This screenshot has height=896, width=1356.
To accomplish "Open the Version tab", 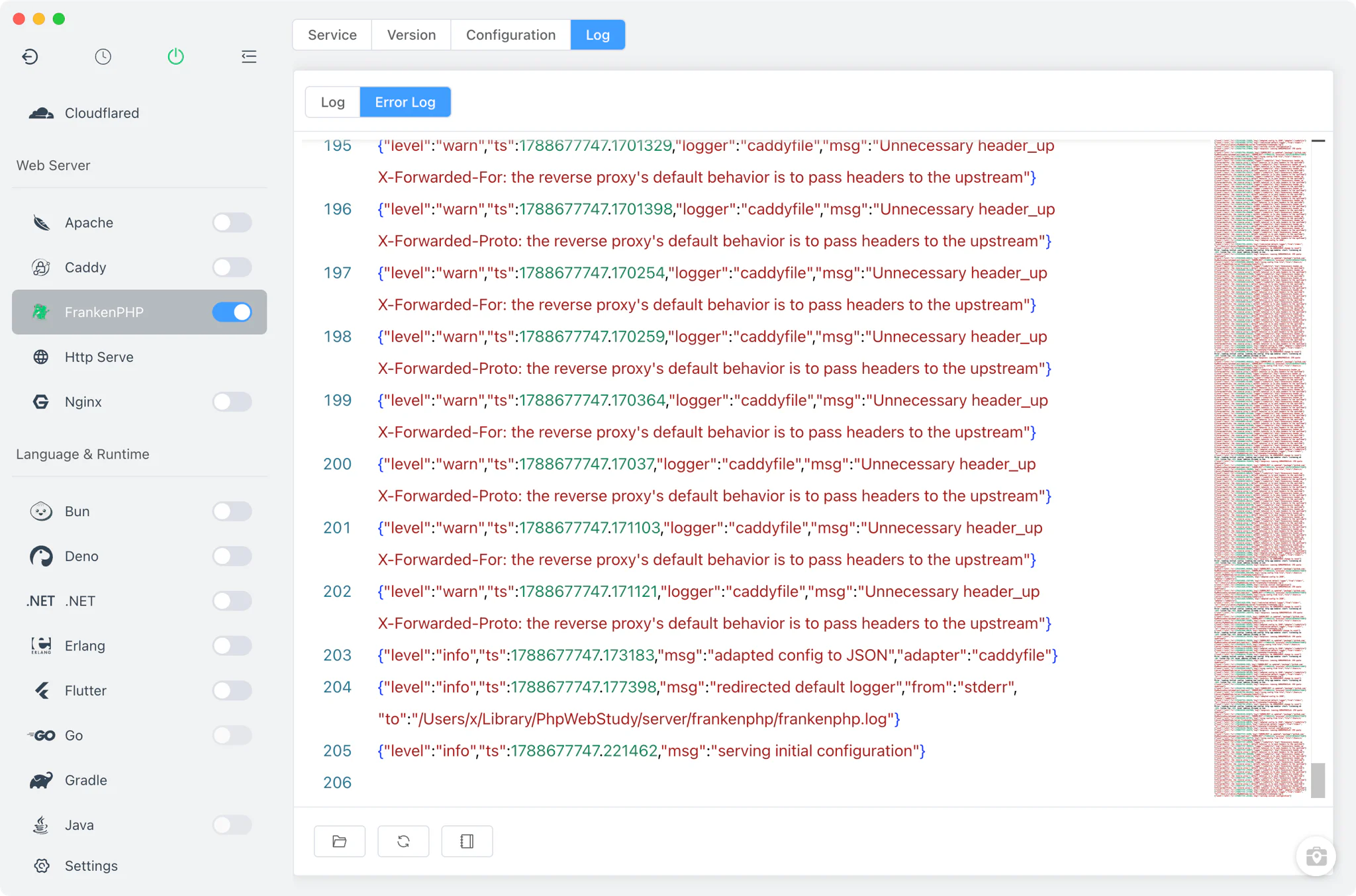I will pos(411,35).
